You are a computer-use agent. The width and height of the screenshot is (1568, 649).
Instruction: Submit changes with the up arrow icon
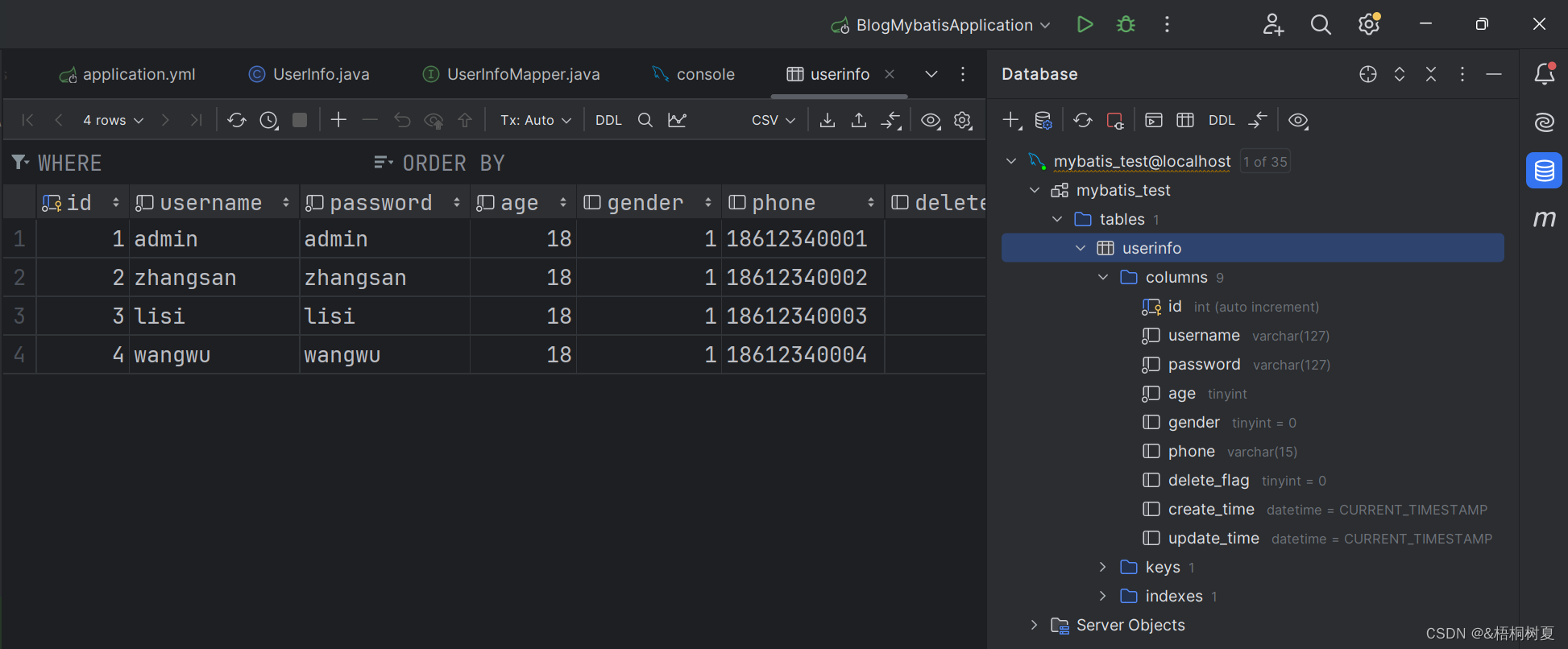[x=465, y=120]
